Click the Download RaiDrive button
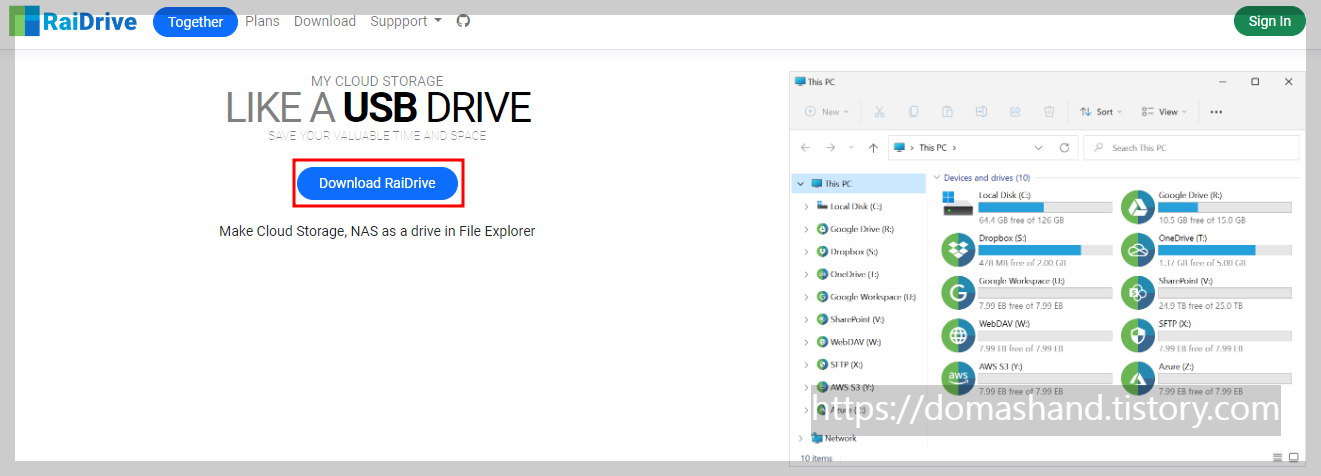Screen dimensions: 1321x476 pyautogui.click(x=377, y=183)
